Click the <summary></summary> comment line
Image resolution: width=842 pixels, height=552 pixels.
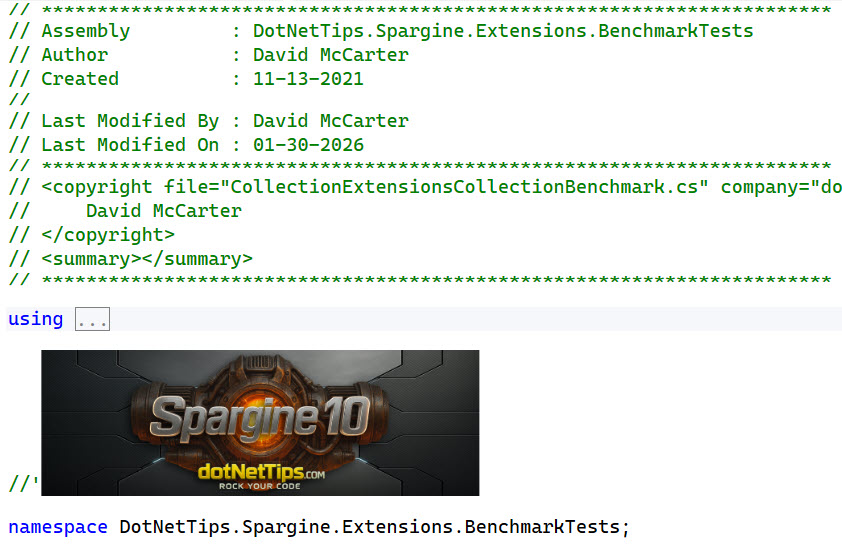click(147, 259)
